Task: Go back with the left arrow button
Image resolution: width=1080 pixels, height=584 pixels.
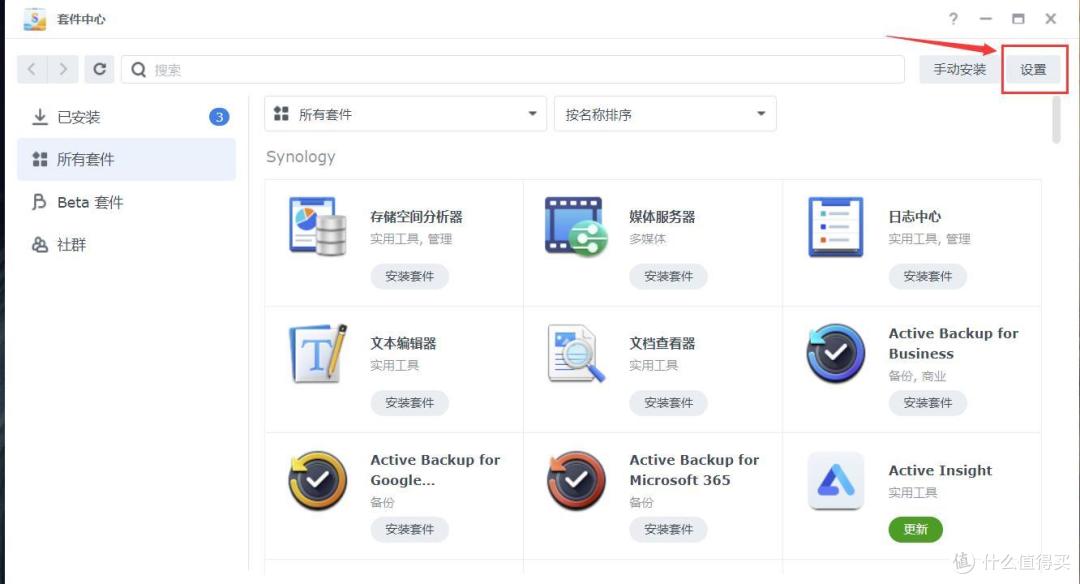Action: (32, 69)
